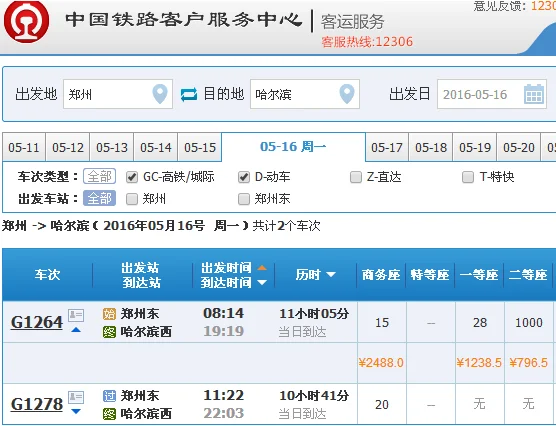Open G1278 train info card icon
The width and height of the screenshot is (556, 426).
76,397
